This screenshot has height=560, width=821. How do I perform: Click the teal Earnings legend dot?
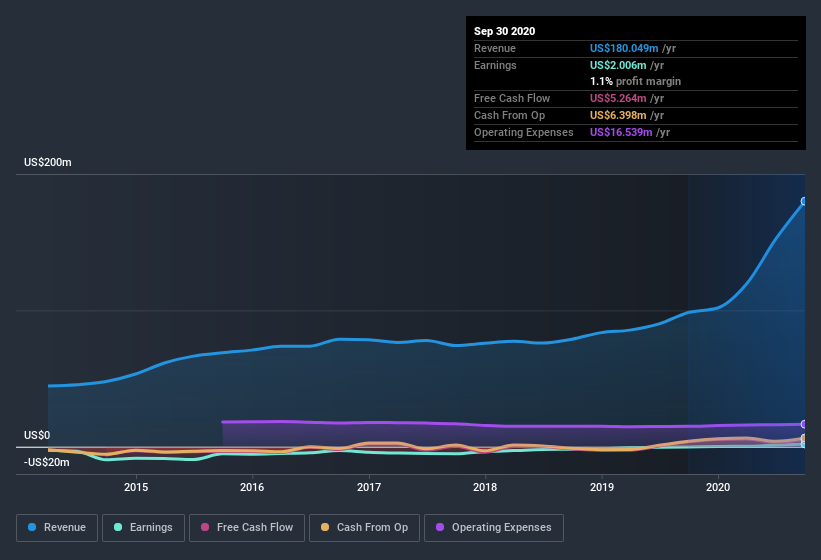[118, 527]
